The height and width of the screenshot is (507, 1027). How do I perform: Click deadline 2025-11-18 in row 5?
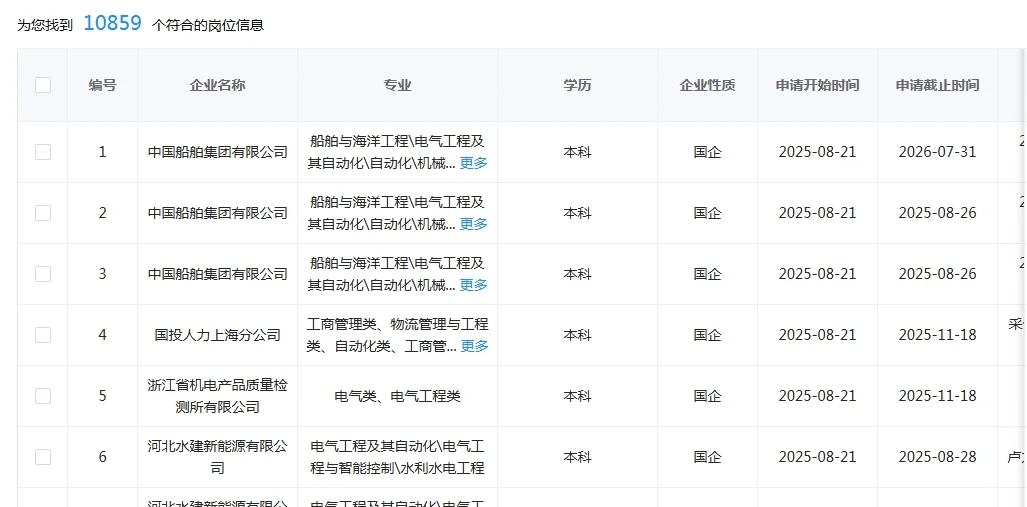[x=937, y=396]
